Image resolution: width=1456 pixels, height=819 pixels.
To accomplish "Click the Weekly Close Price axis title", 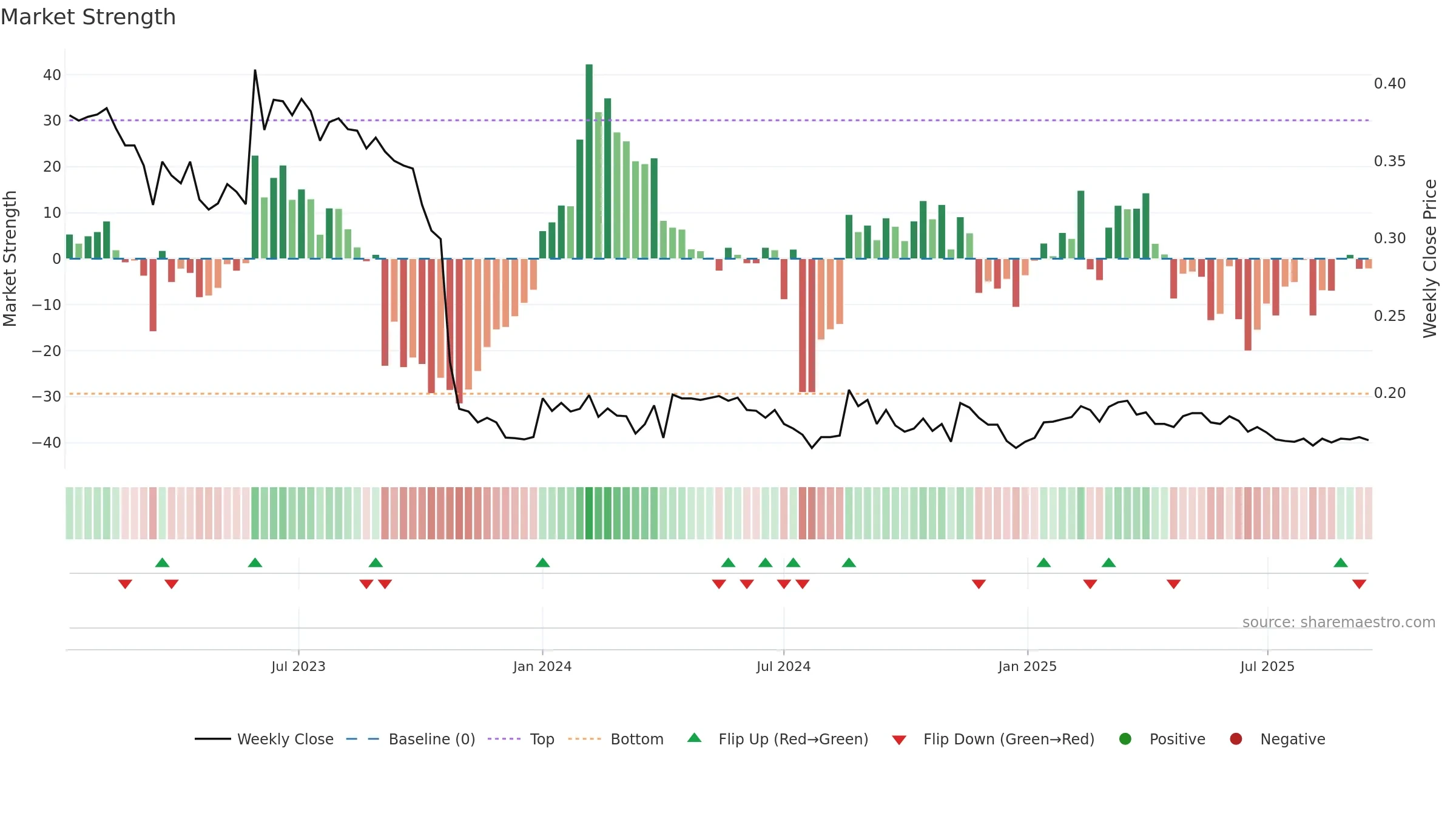I will point(1430,258).
